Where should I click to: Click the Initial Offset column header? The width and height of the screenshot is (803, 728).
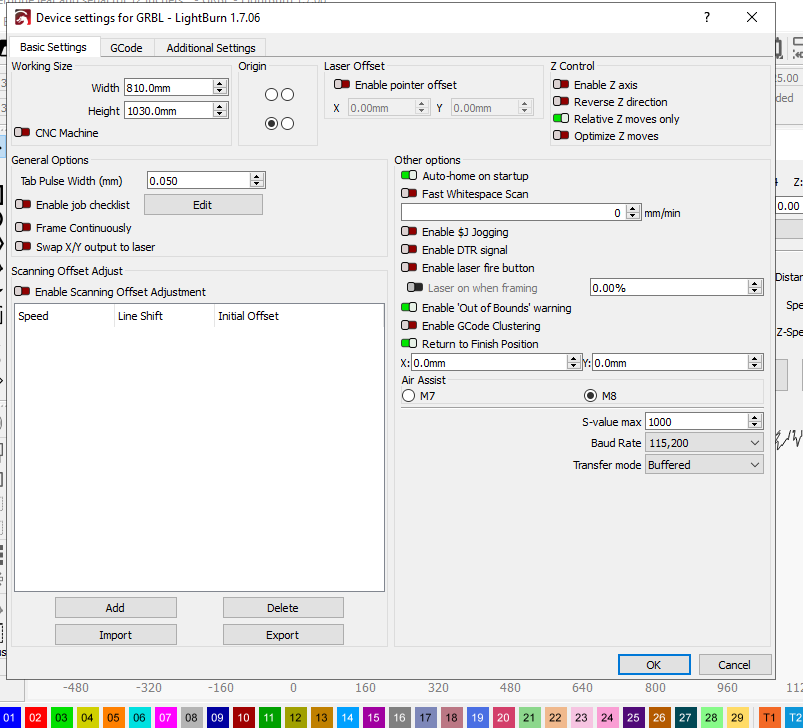point(300,316)
